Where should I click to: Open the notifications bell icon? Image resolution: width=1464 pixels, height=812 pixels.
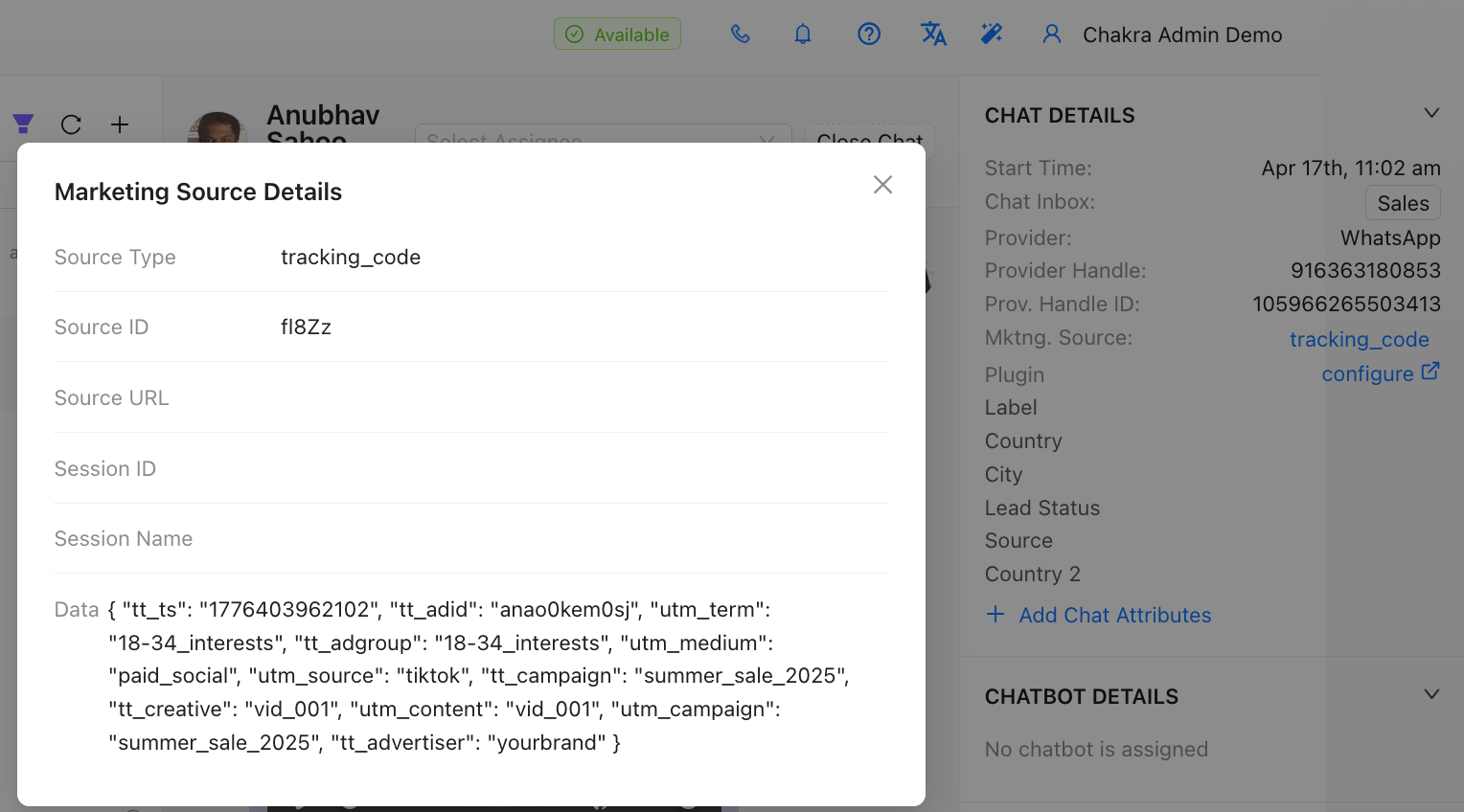pyautogui.click(x=803, y=34)
